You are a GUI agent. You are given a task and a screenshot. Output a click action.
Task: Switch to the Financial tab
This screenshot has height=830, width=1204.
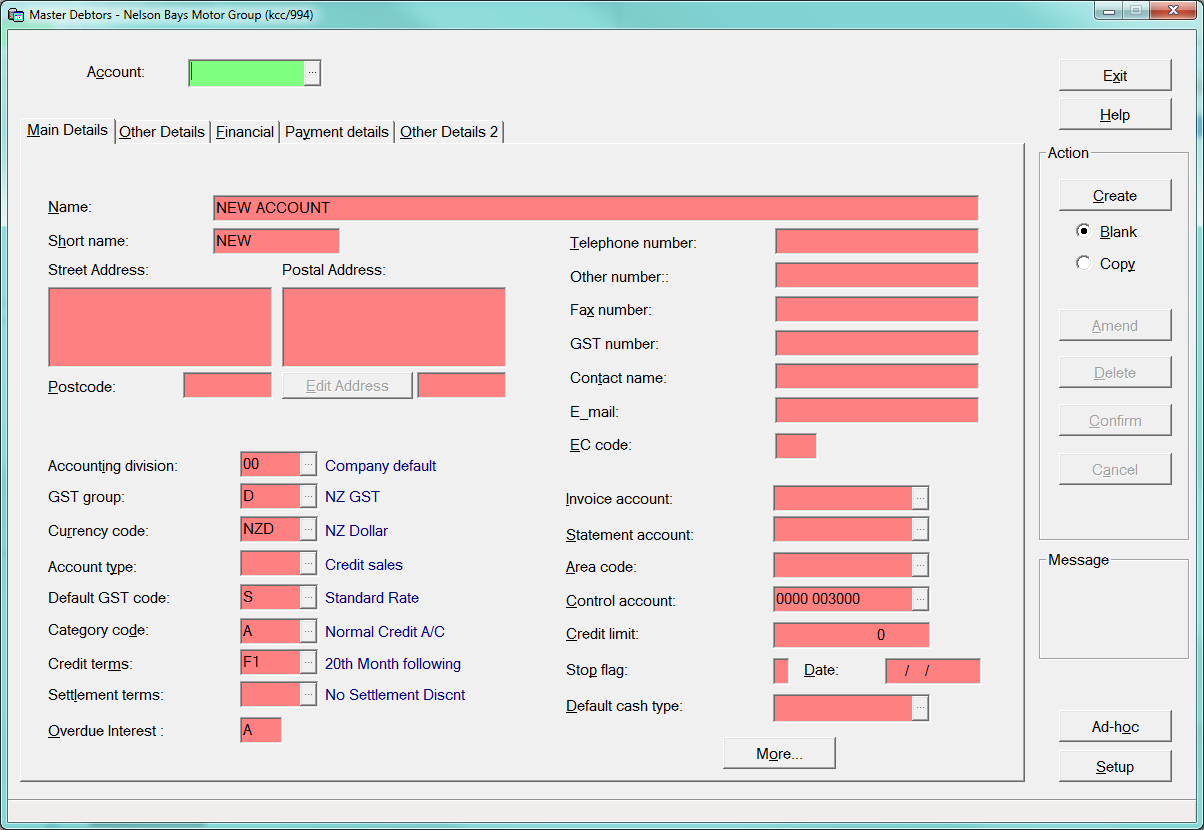point(245,132)
